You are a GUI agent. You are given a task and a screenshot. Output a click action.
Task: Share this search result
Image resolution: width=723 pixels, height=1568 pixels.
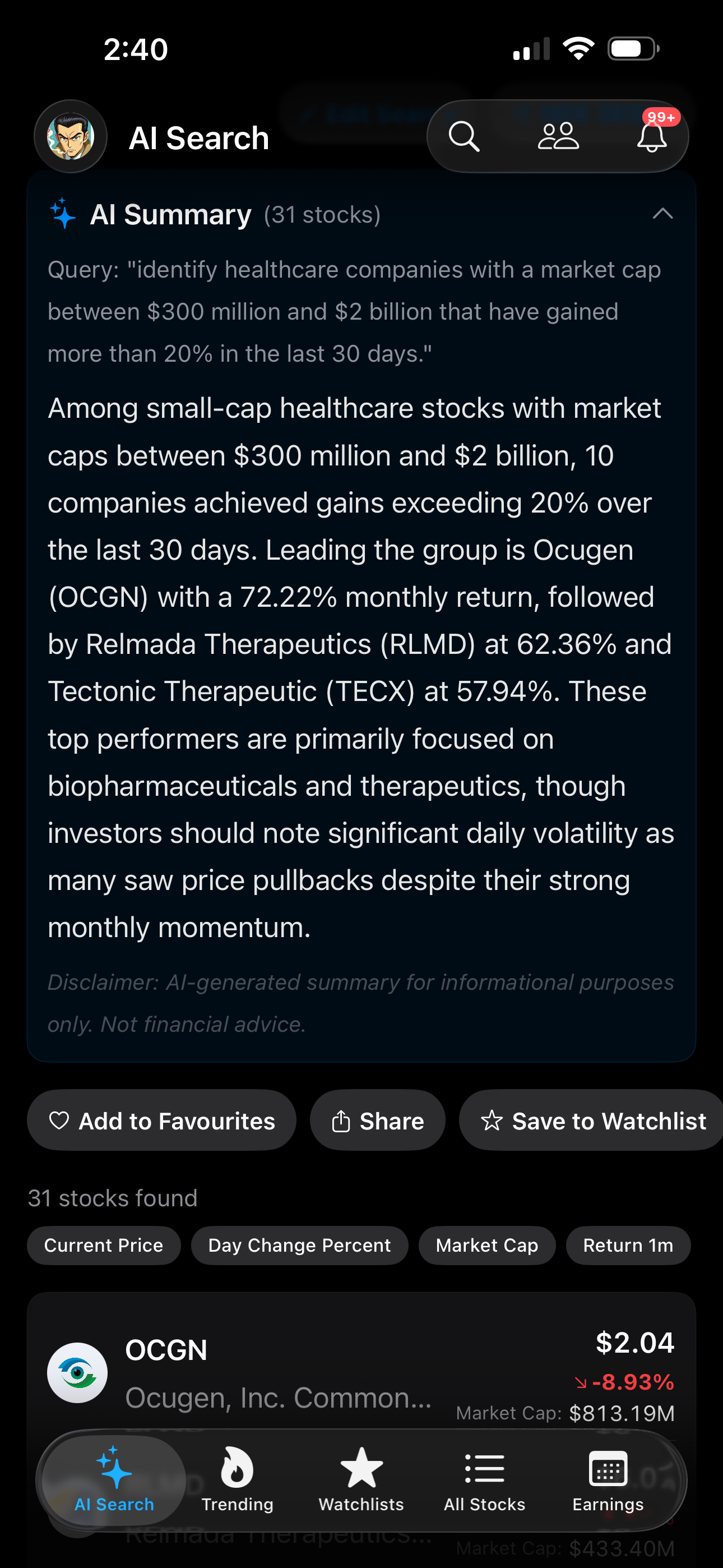[x=377, y=1120]
